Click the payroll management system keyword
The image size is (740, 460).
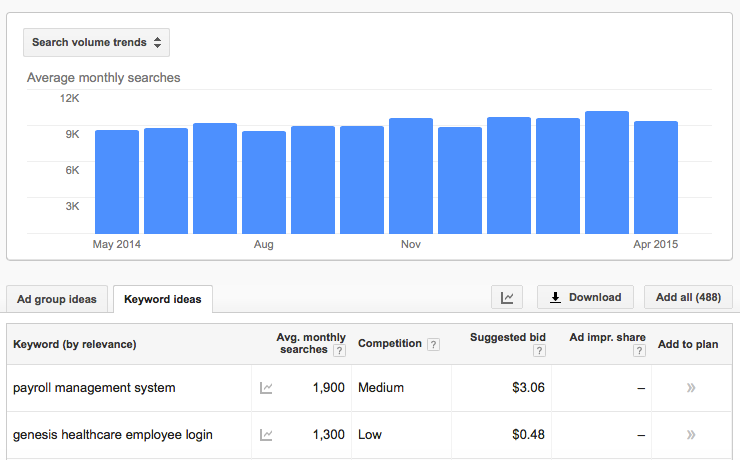(94, 388)
